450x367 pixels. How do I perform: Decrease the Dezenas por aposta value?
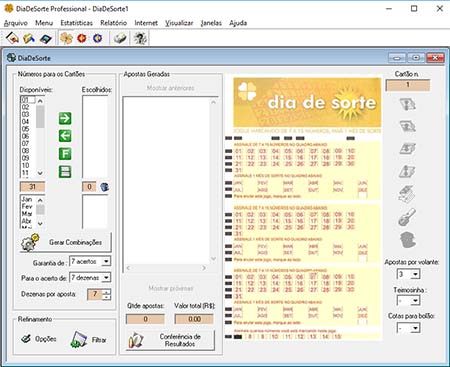(x=107, y=297)
